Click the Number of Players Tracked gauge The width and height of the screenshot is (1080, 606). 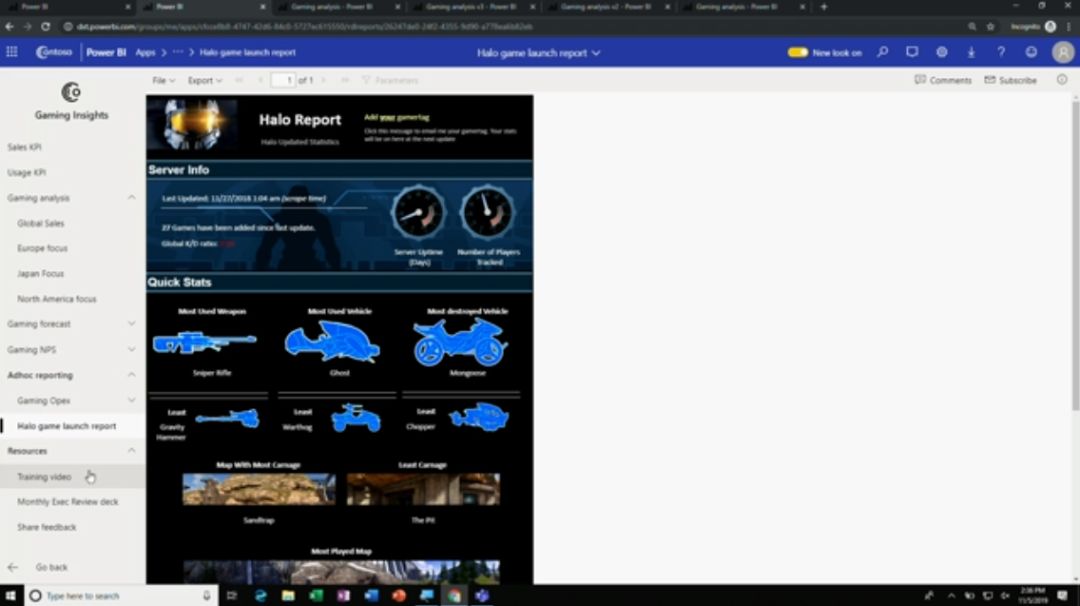pos(488,213)
